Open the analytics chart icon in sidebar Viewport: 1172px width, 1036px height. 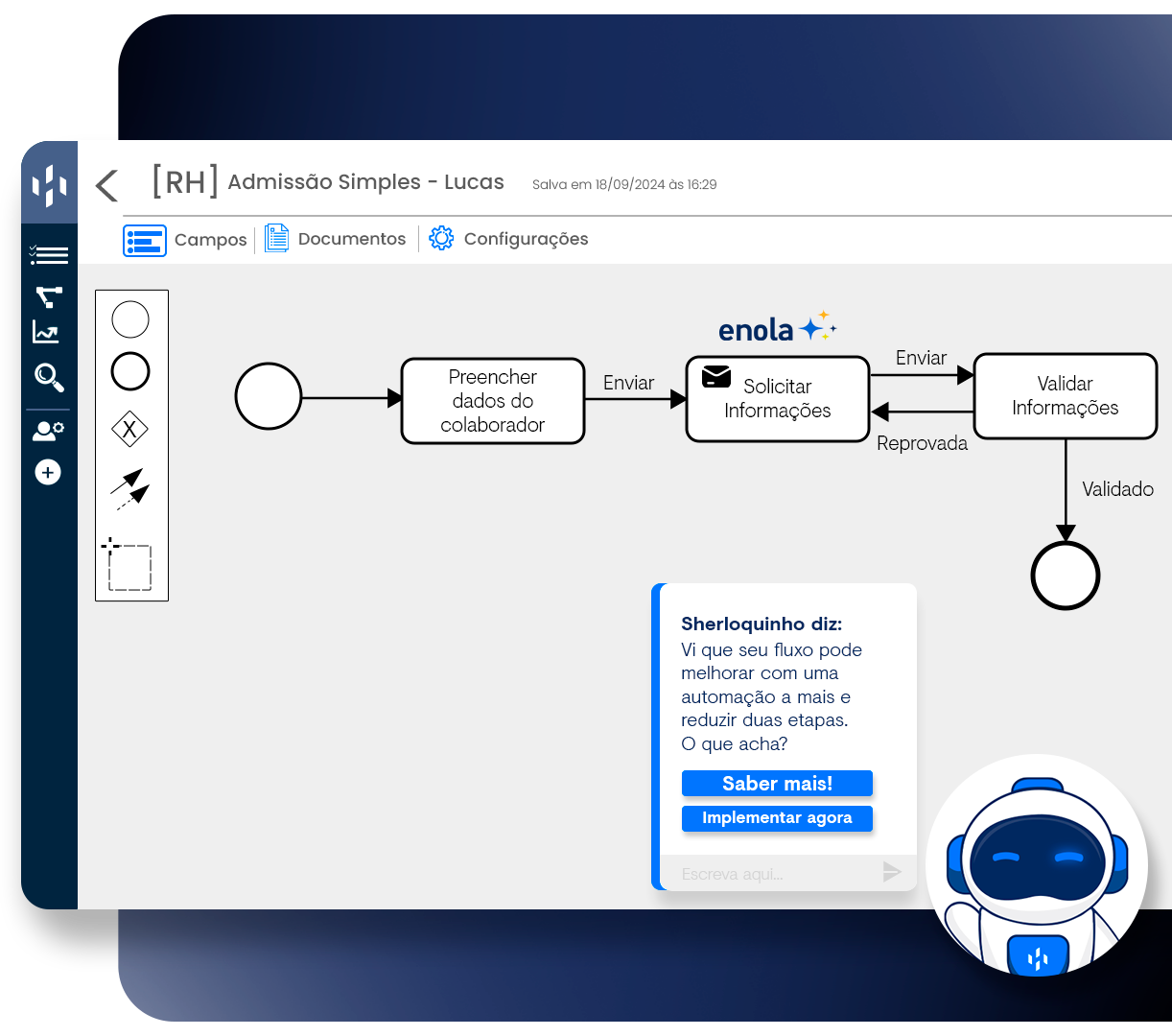[46, 333]
